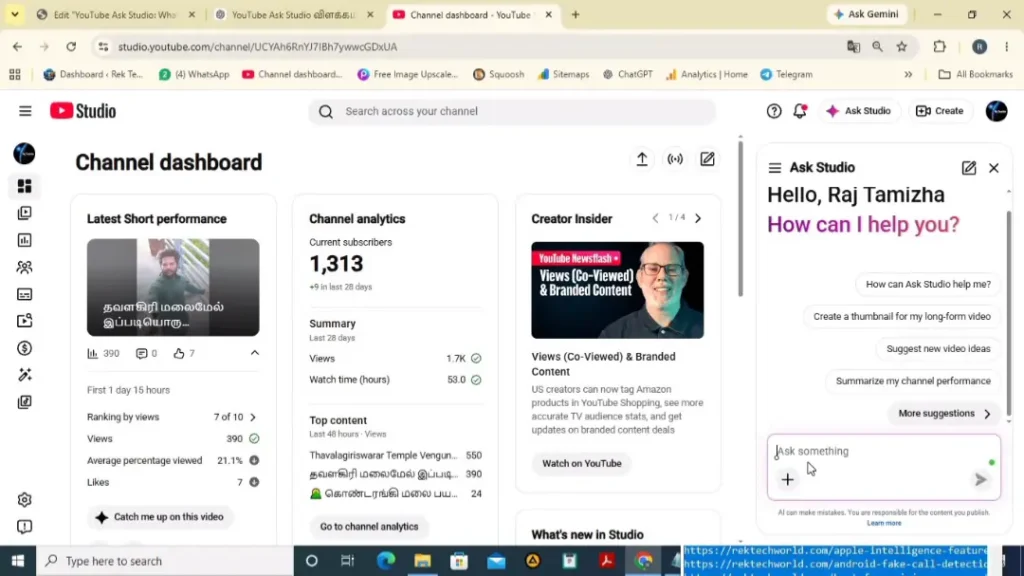Expand More suggestions in Ask Studio
Viewport: 1024px width, 576px height.
944,413
